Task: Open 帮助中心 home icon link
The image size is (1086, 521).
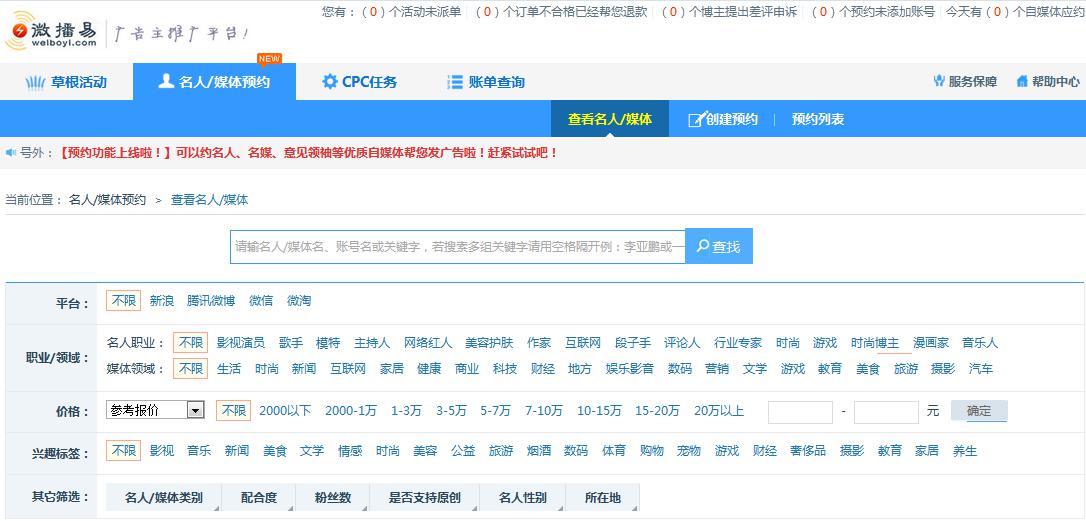Action: 1022,82
